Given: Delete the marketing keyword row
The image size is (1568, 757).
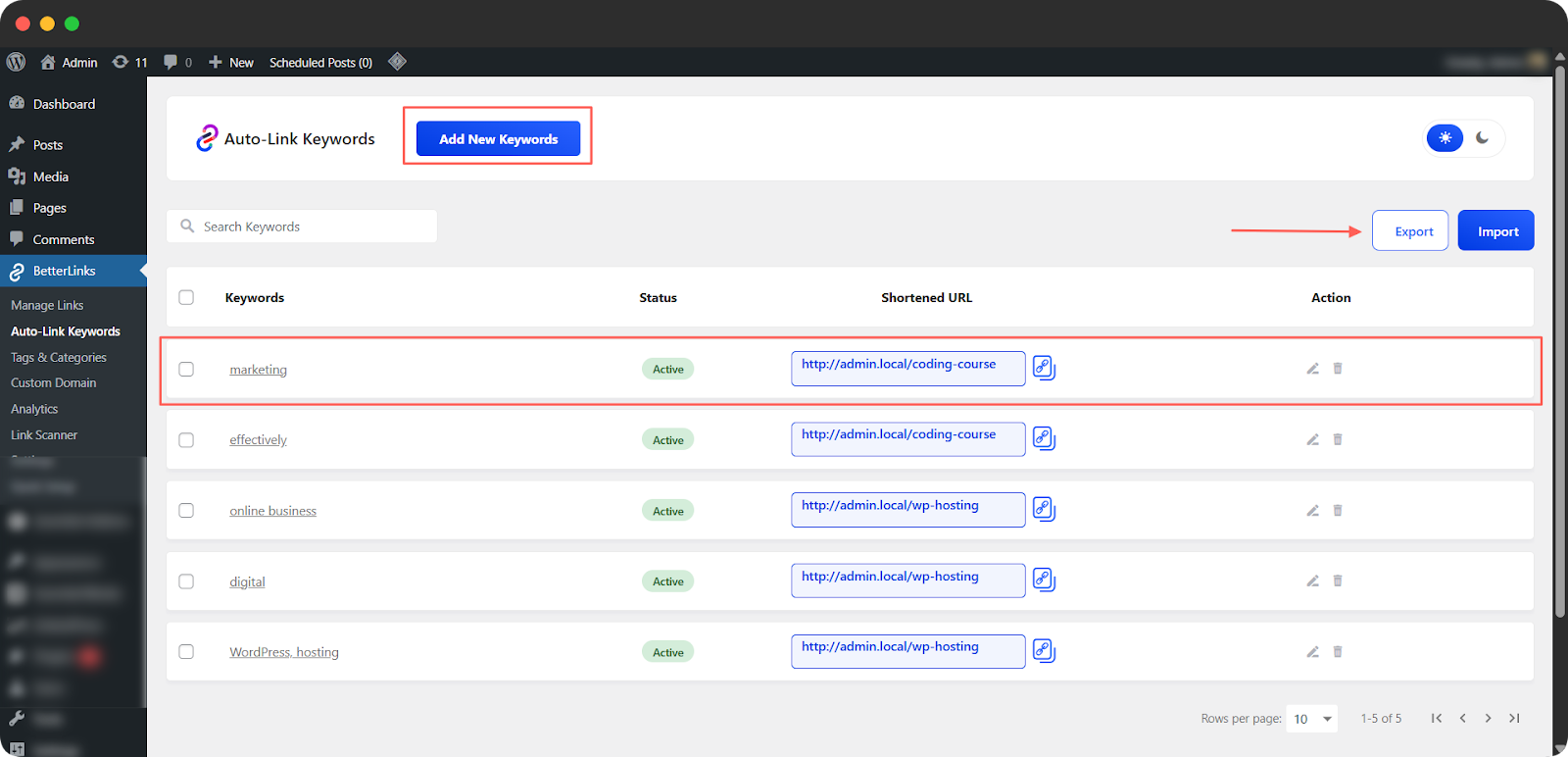Looking at the screenshot, I should pos(1338,369).
